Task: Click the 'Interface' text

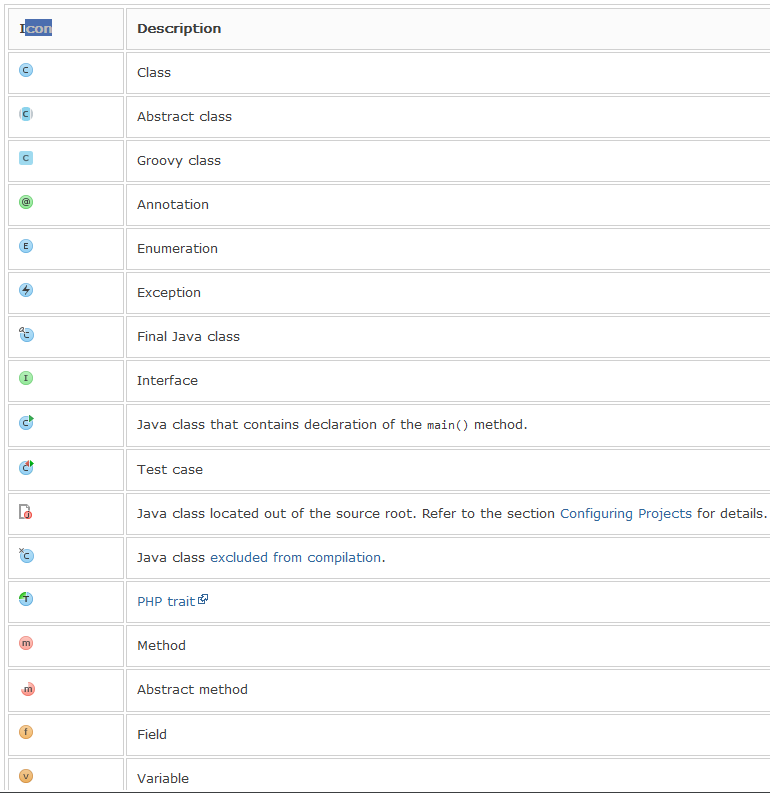Action: tap(167, 380)
